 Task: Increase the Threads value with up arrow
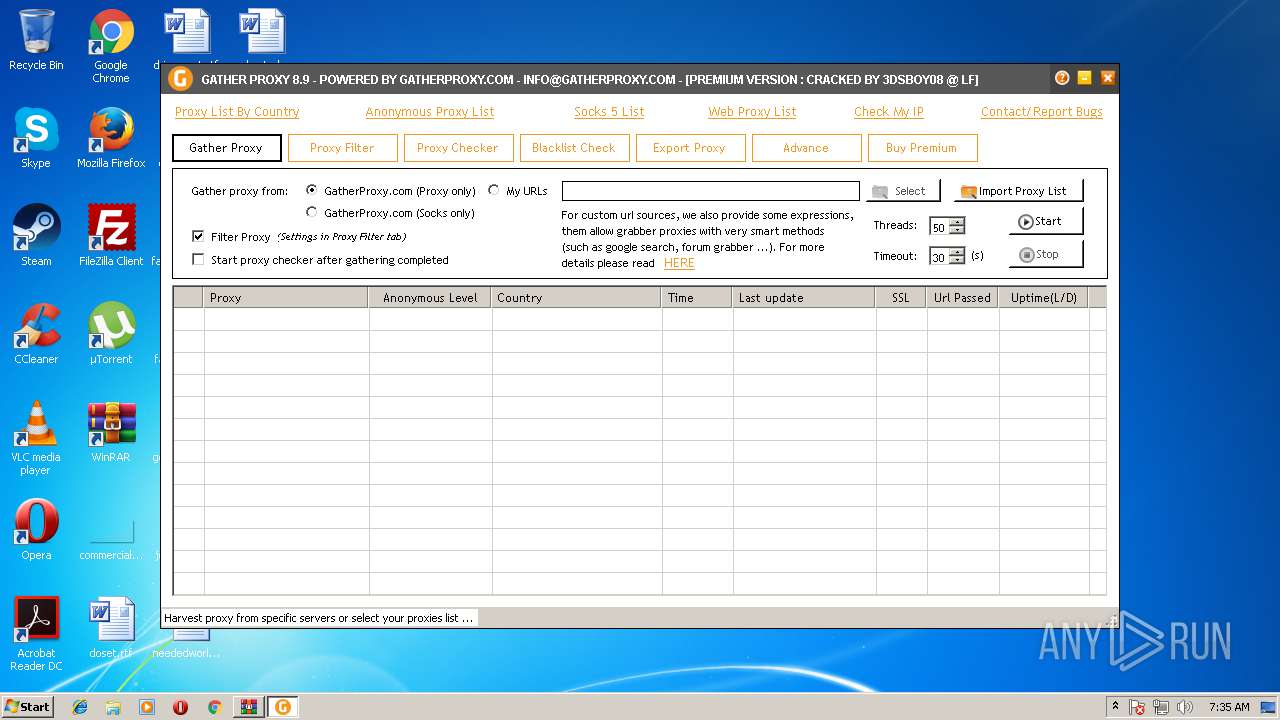point(957,222)
